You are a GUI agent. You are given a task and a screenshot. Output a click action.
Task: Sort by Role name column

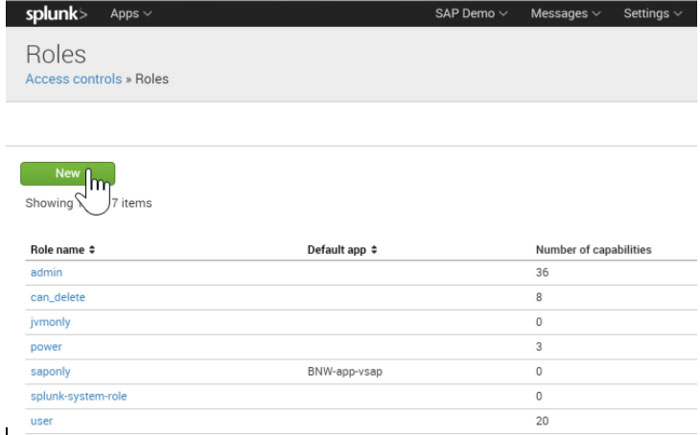point(62,249)
